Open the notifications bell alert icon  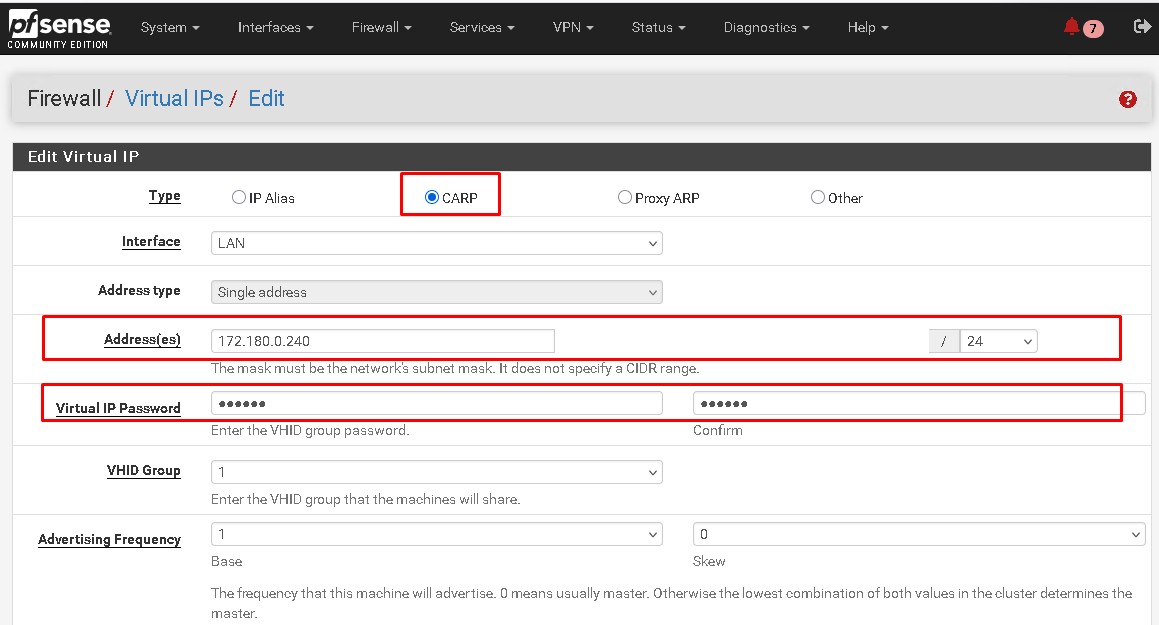(1072, 27)
